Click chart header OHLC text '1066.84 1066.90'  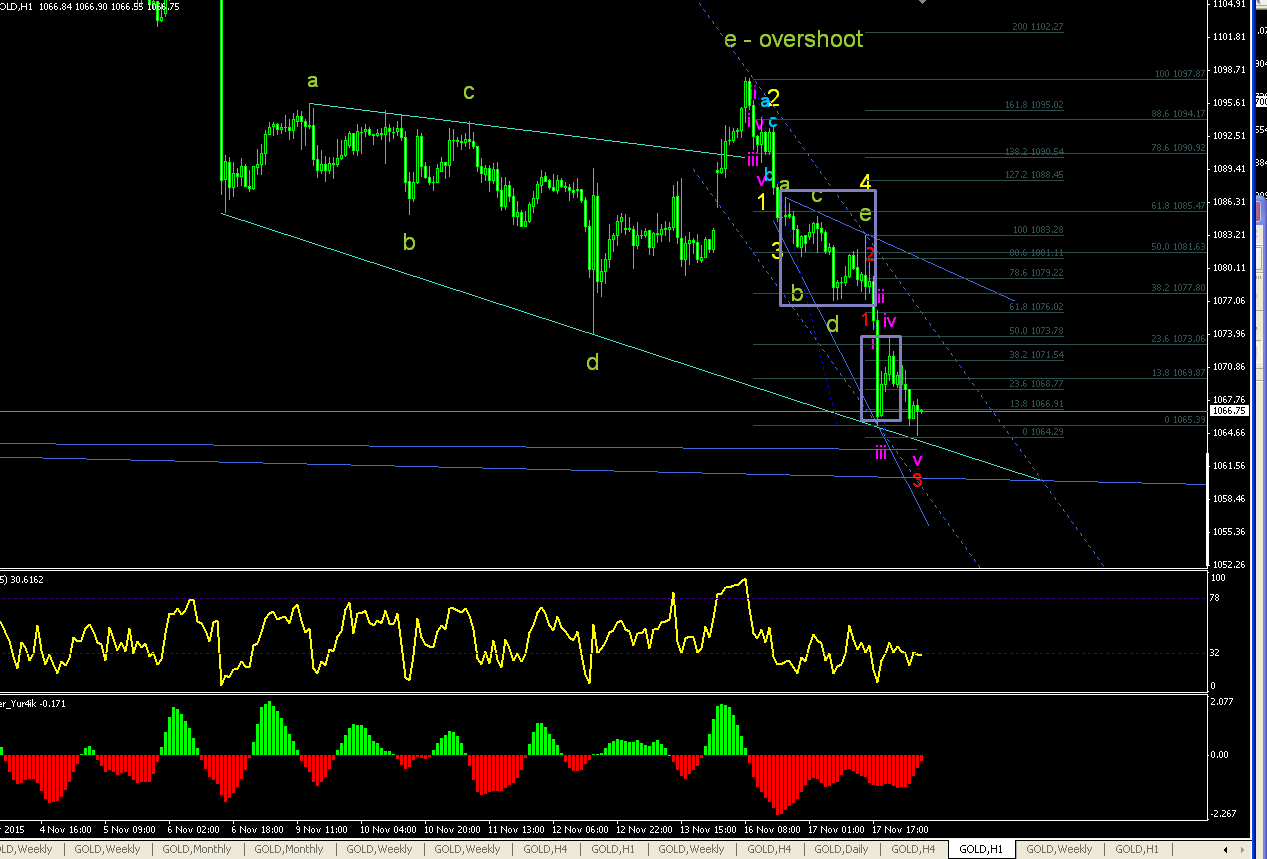pos(73,6)
